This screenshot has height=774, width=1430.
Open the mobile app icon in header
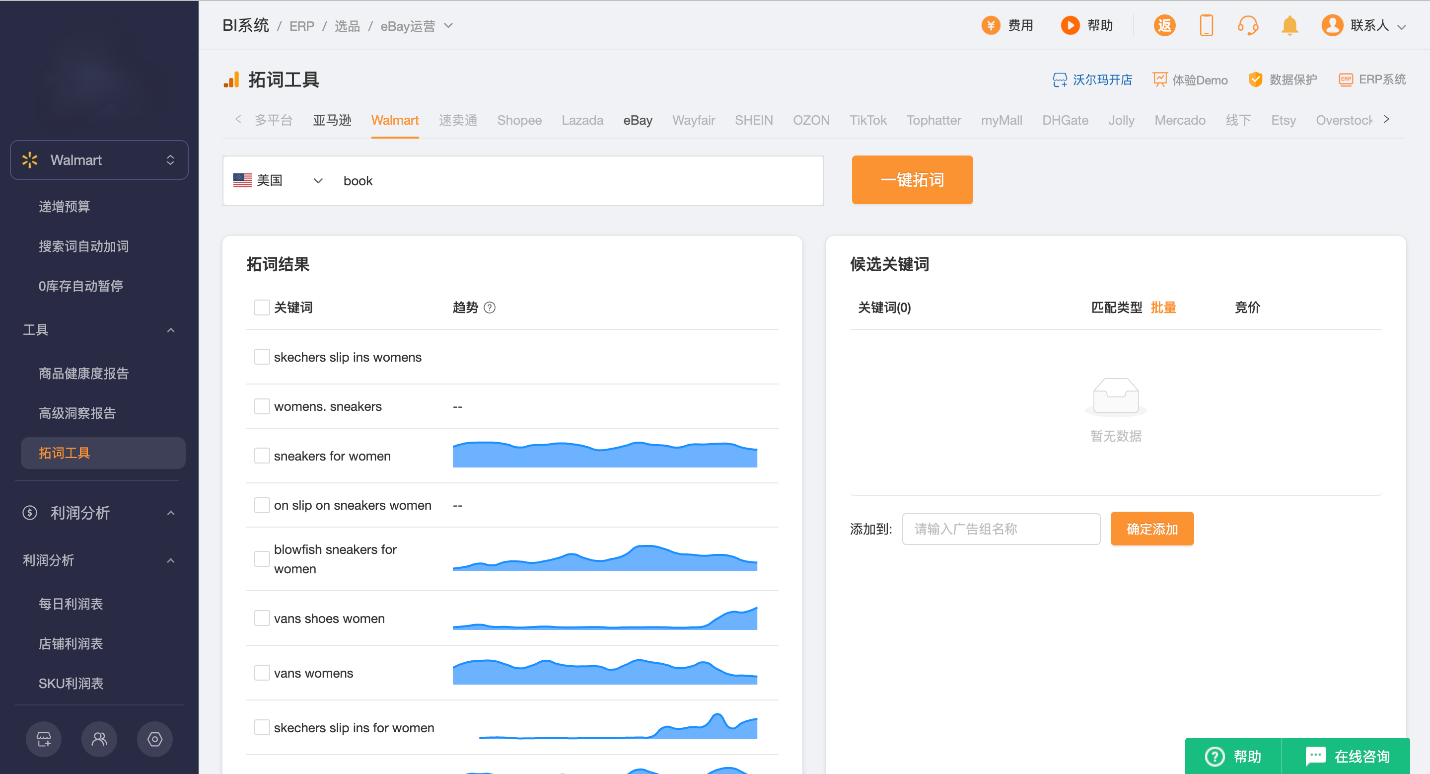click(x=1206, y=25)
